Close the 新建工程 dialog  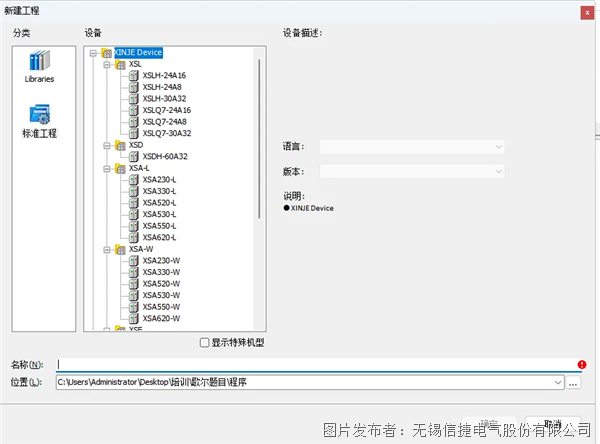(587, 13)
